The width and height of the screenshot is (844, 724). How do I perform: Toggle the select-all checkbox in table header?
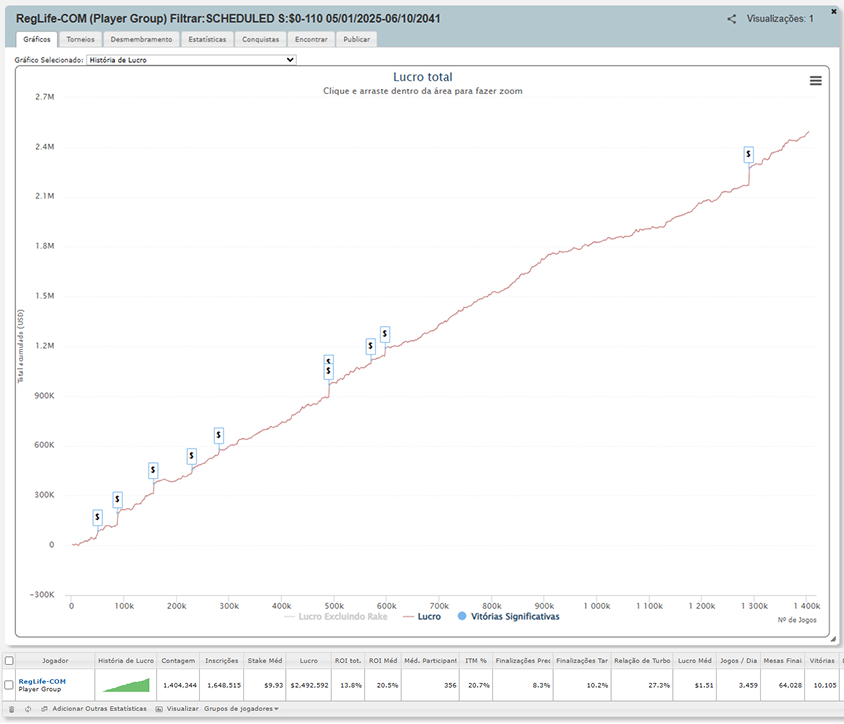pos(9,660)
